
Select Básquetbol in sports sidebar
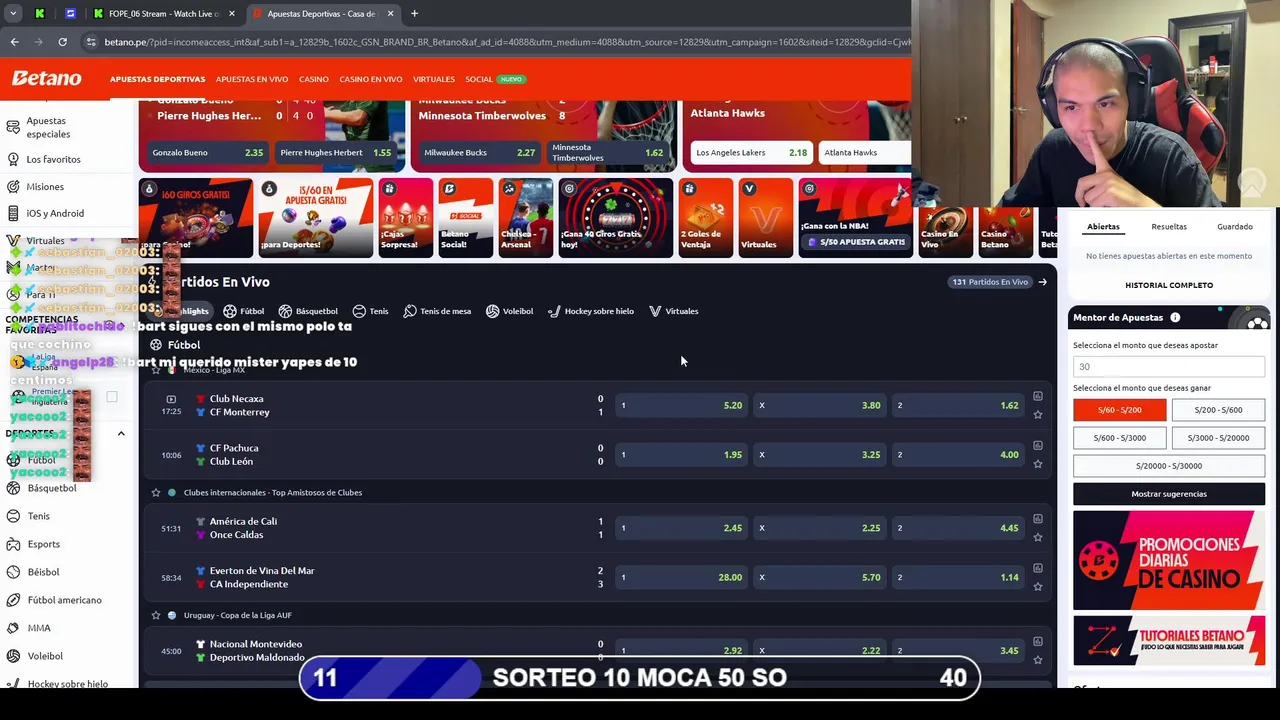pos(52,488)
